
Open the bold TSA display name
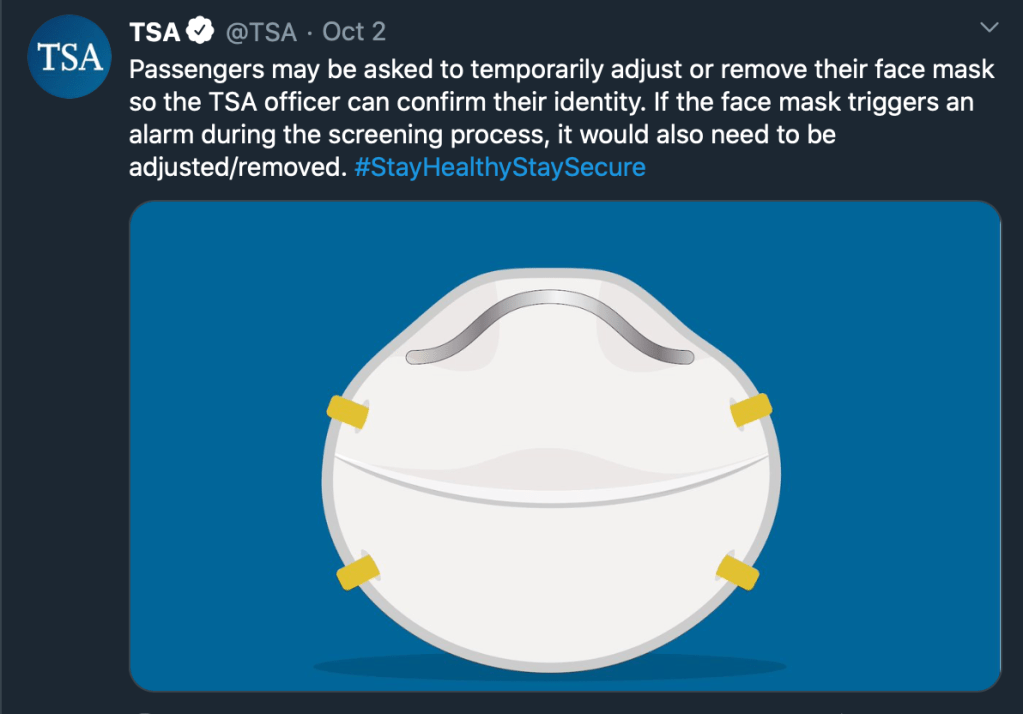[x=155, y=32]
